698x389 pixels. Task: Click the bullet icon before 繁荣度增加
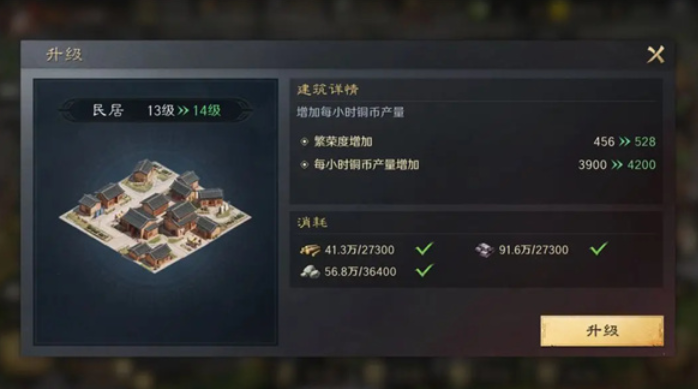[x=304, y=142]
